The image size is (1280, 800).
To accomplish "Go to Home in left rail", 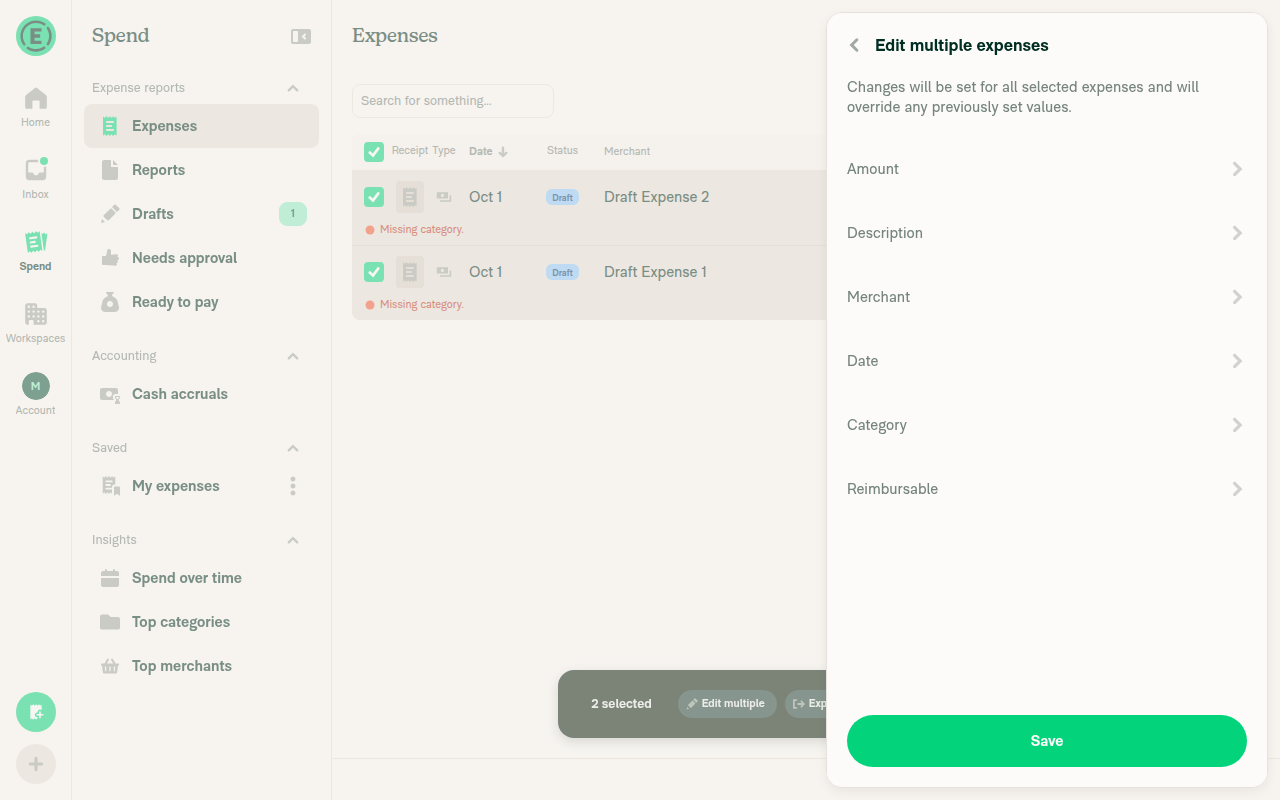I will pos(36,107).
